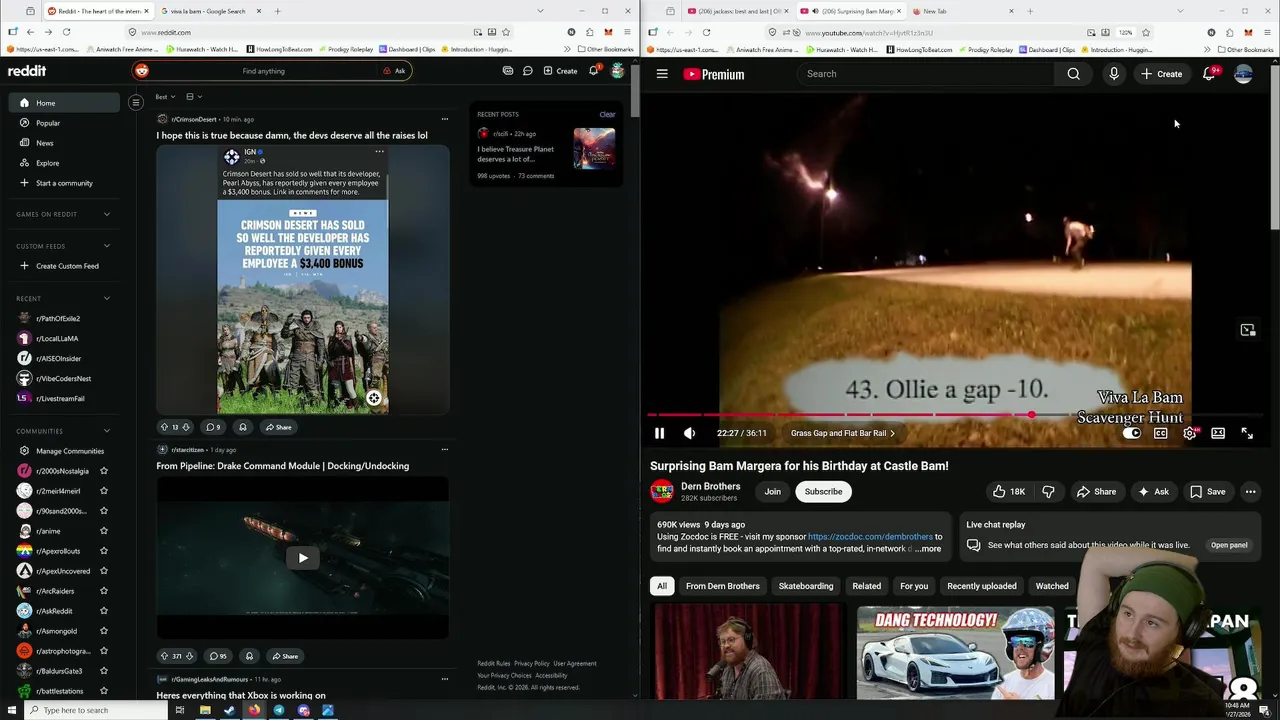Open YouTube Create menu

pos(1161,74)
